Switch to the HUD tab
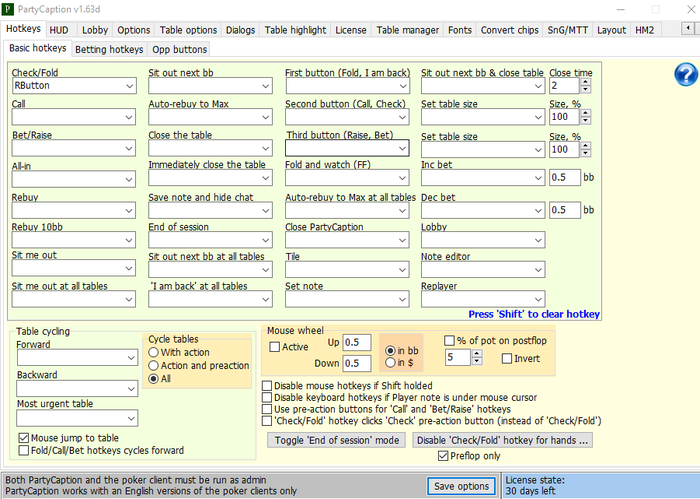 point(59,30)
